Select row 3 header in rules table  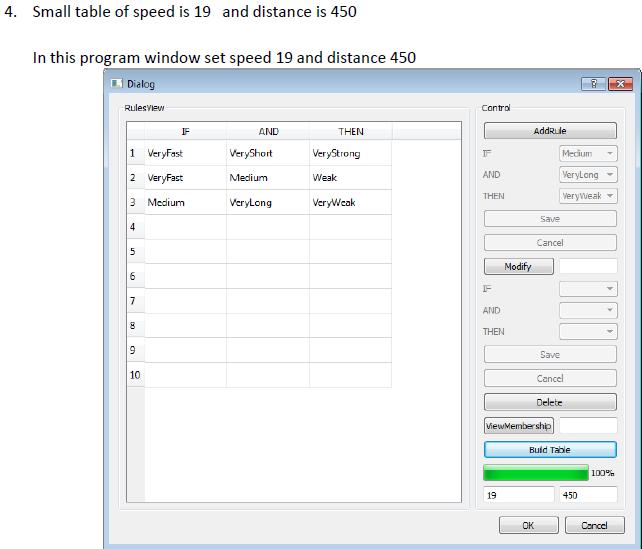point(134,203)
